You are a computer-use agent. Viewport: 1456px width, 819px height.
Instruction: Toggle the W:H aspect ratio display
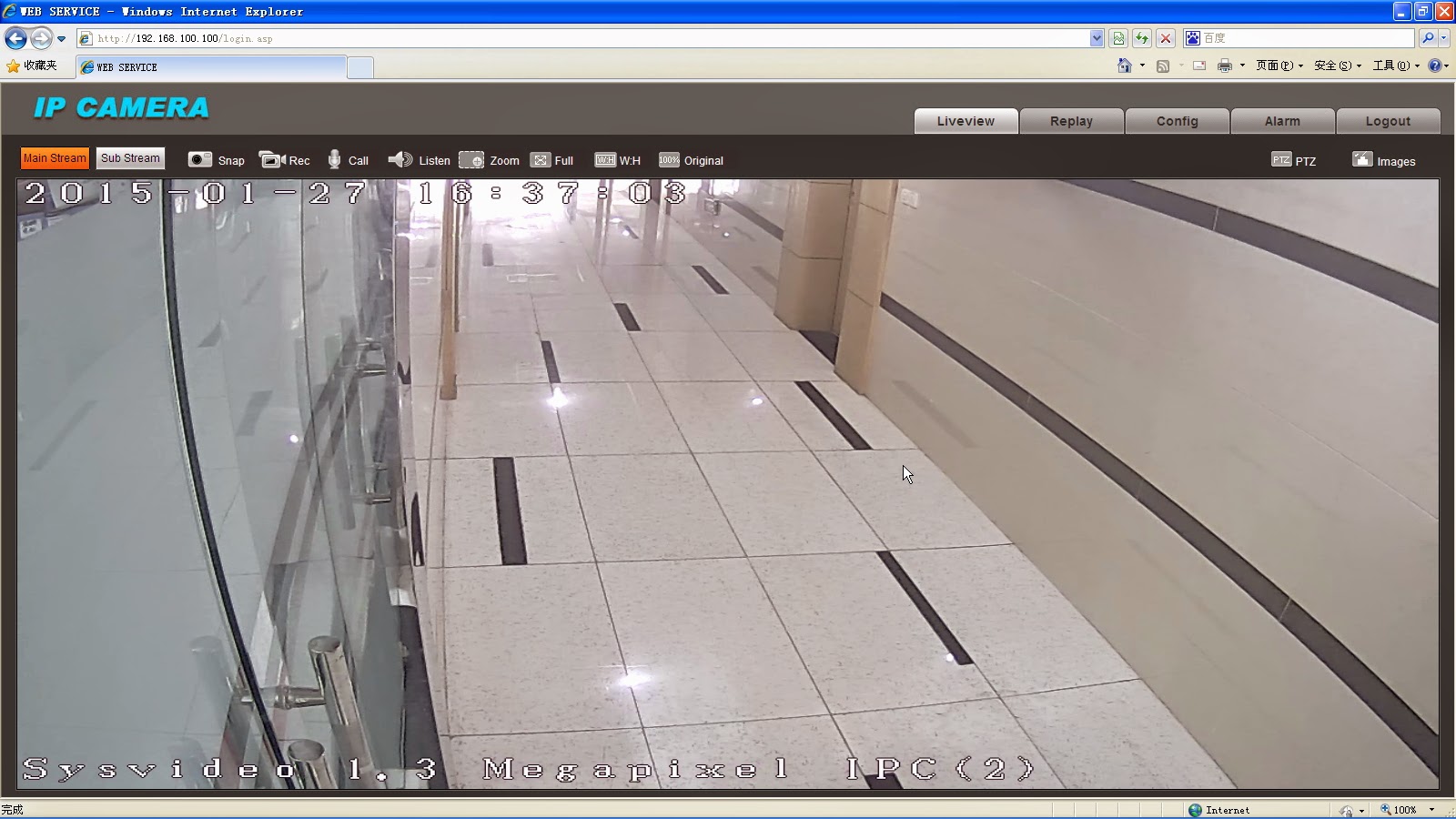pyautogui.click(x=618, y=160)
